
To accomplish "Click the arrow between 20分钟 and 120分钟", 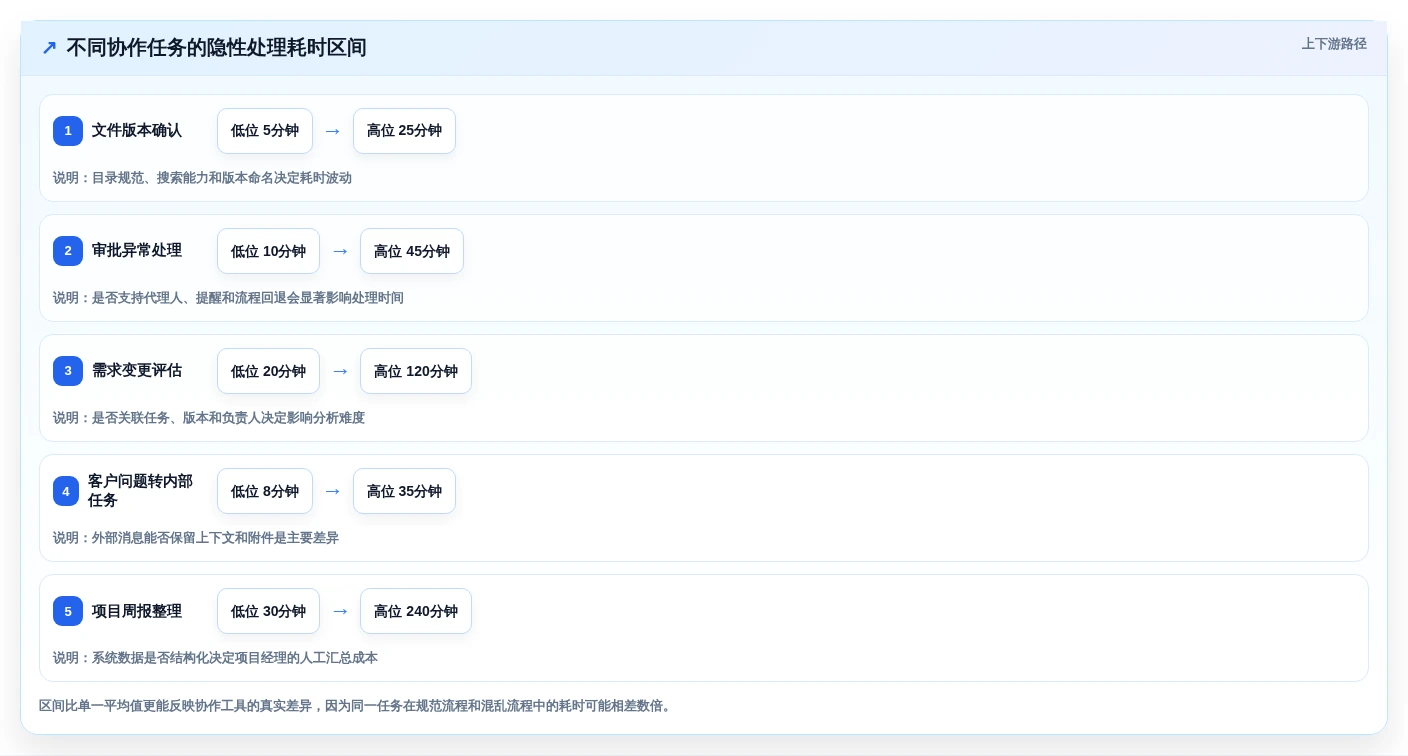I will [340, 371].
